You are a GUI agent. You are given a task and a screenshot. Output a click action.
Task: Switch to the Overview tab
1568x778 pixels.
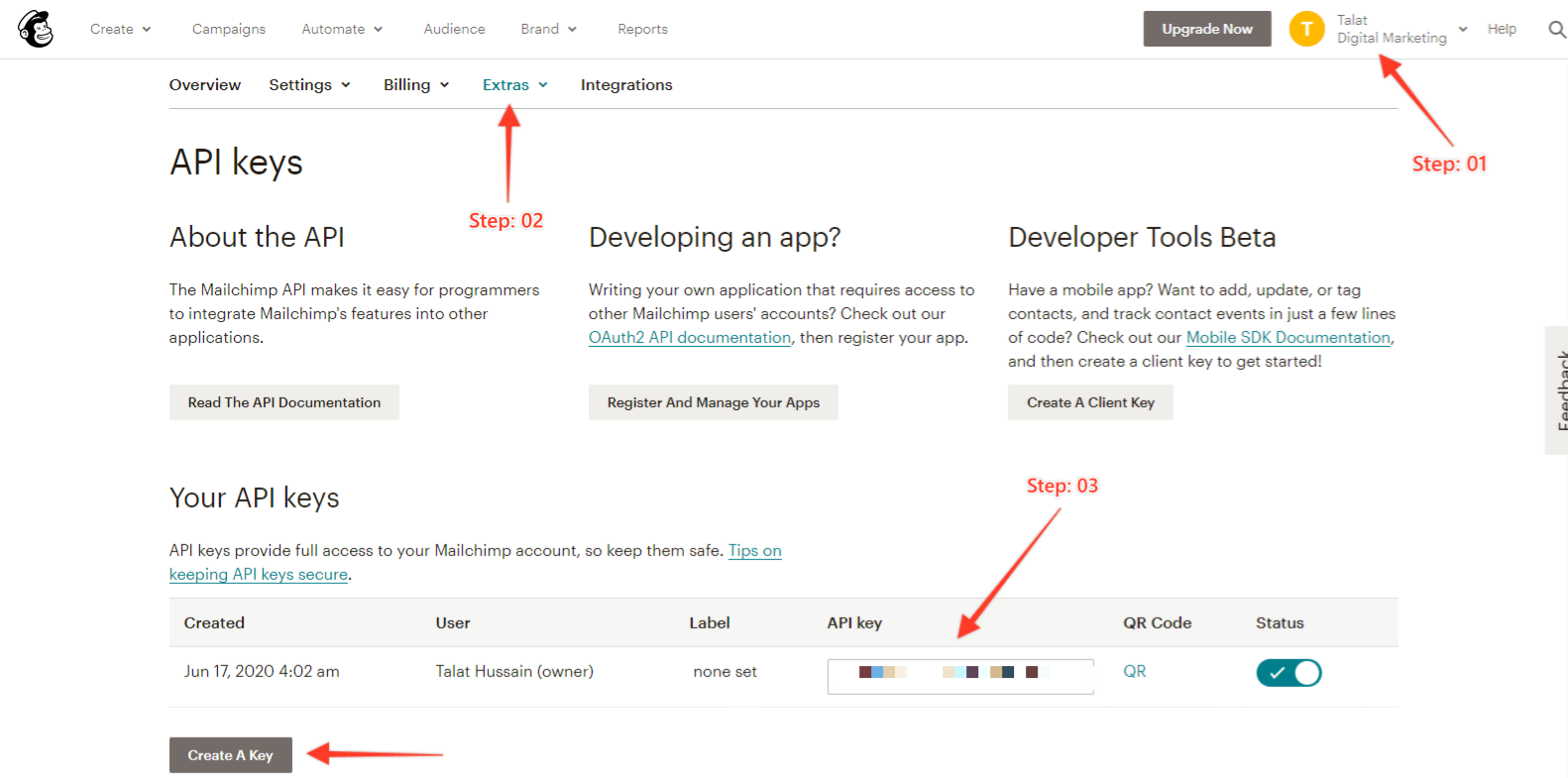pyautogui.click(x=205, y=85)
